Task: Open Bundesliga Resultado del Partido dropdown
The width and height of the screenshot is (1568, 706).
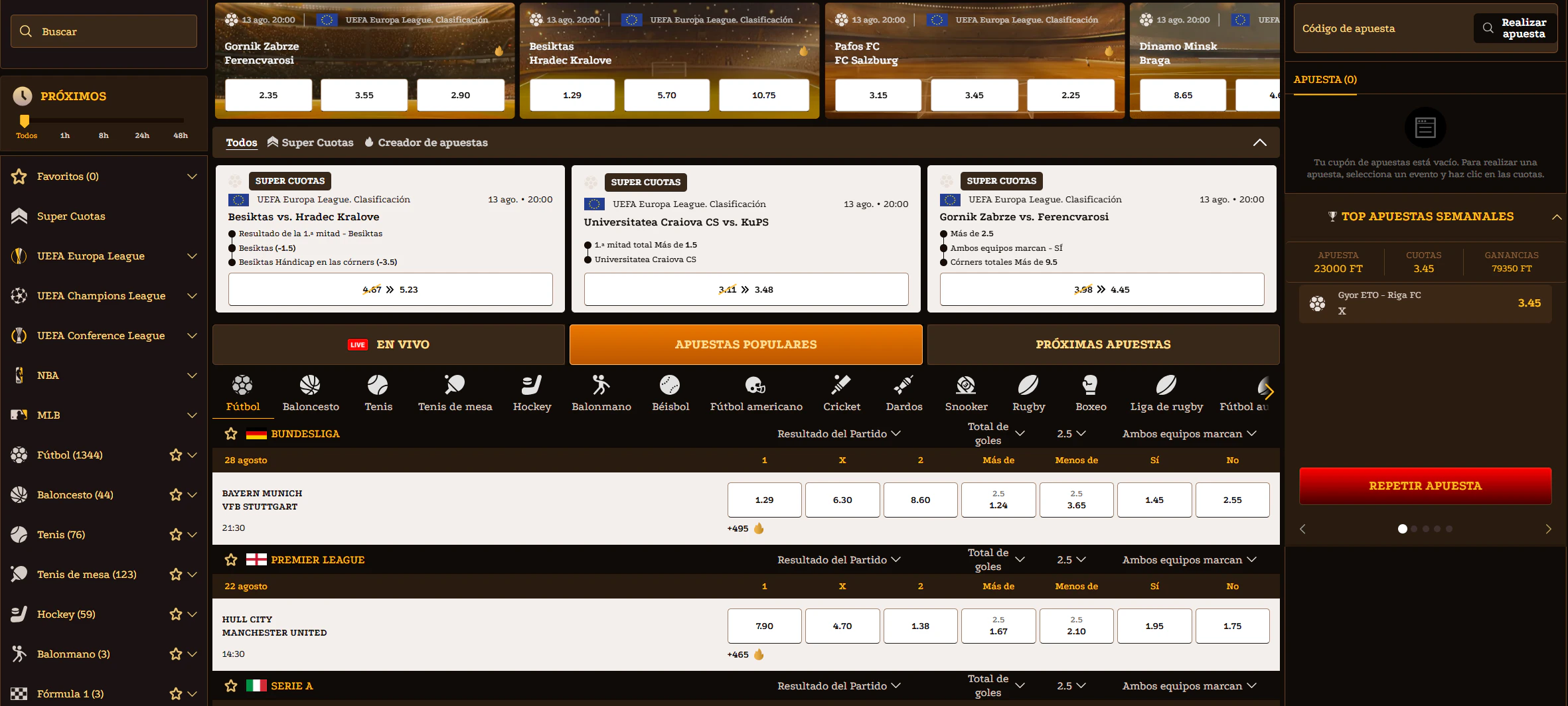Action: tap(839, 434)
